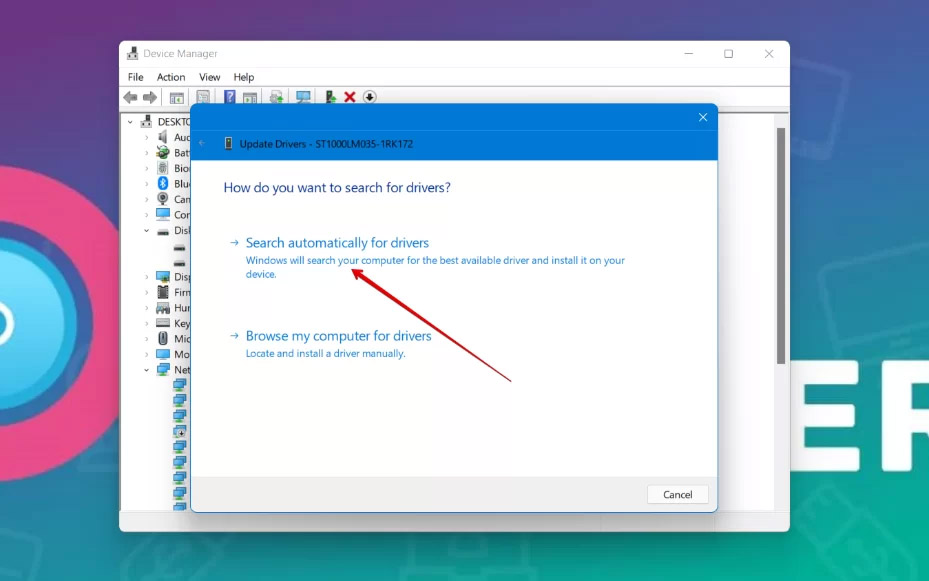The image size is (929, 581).
Task: Click the 'Locate and install a driver manually.' text
Action: 325,354
